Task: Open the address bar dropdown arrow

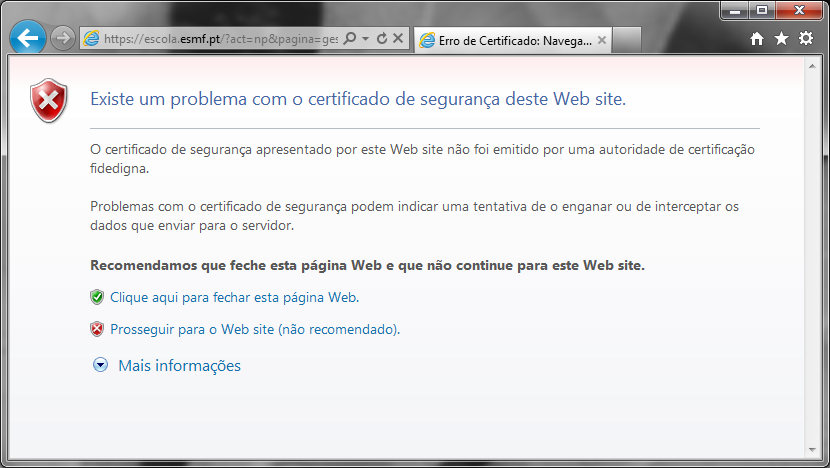Action: 365,39
